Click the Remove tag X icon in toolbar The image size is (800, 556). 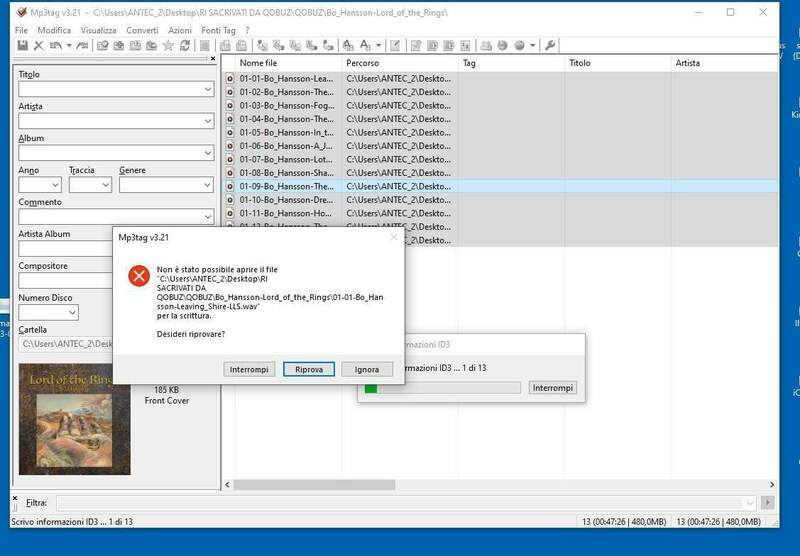pyautogui.click(x=38, y=46)
